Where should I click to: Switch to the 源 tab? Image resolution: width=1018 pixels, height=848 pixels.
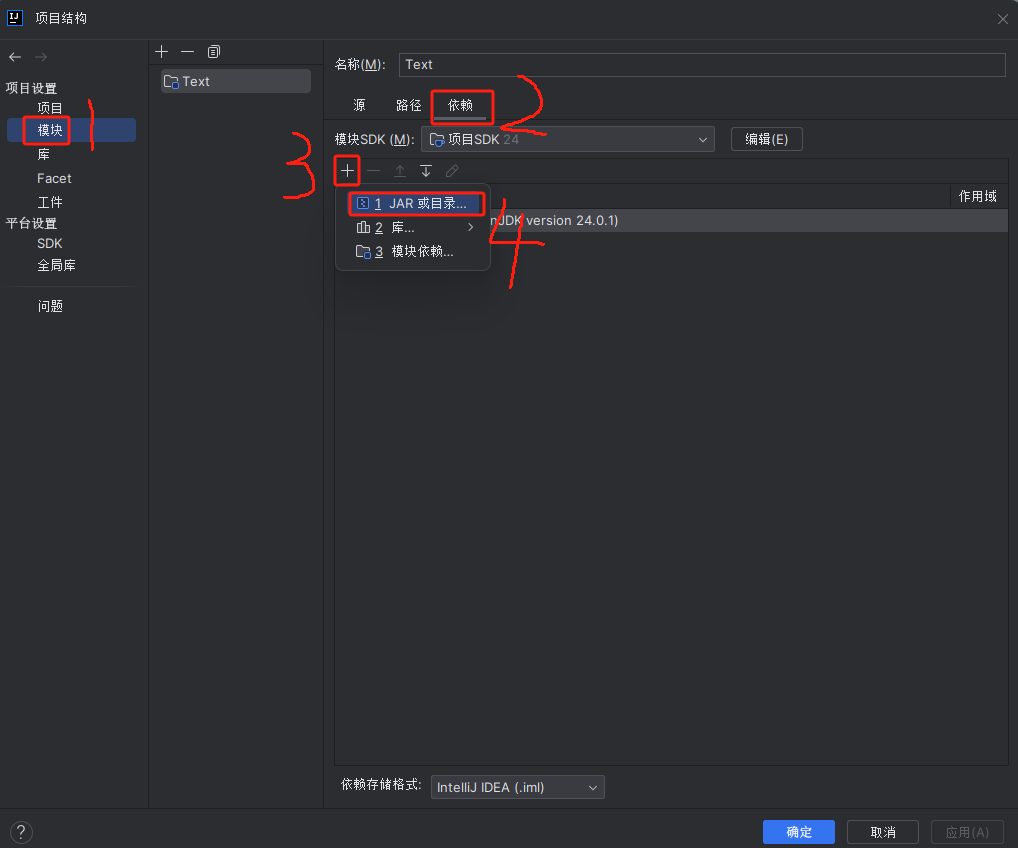(359, 104)
